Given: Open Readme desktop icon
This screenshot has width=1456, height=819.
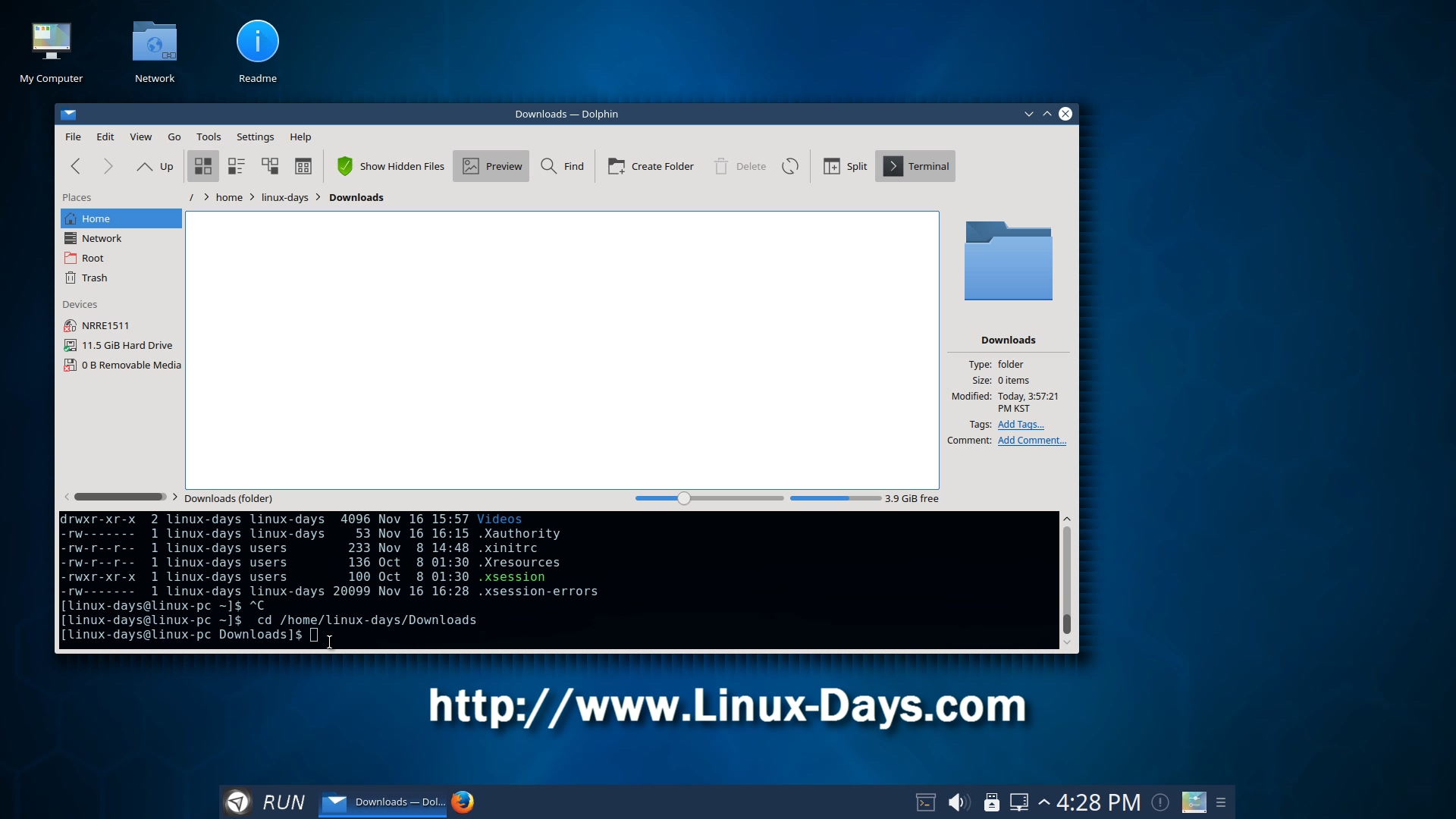Looking at the screenshot, I should pos(258,52).
